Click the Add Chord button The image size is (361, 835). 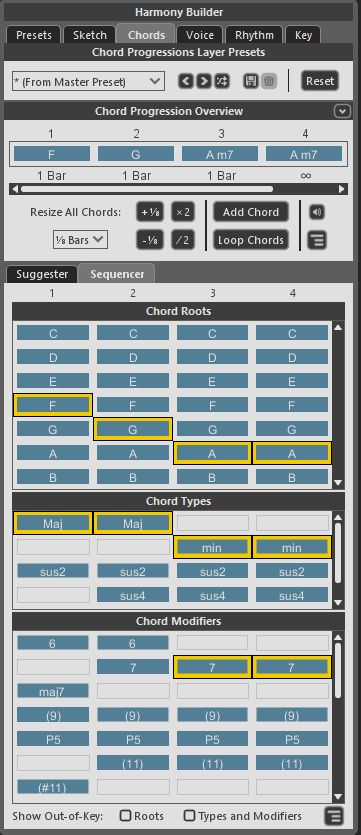point(251,212)
